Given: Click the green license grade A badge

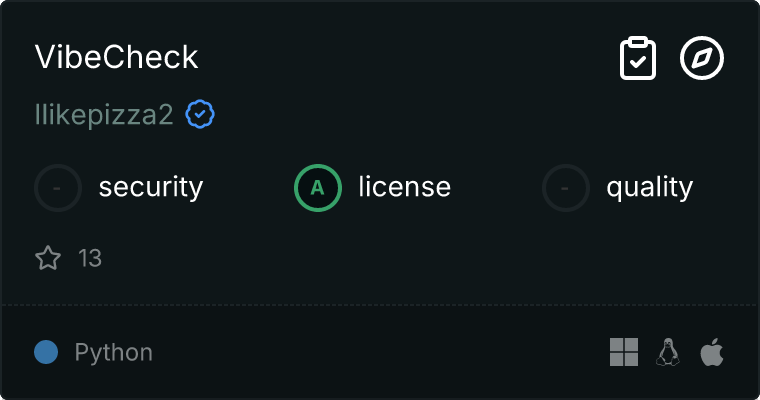Looking at the screenshot, I should click(318, 188).
